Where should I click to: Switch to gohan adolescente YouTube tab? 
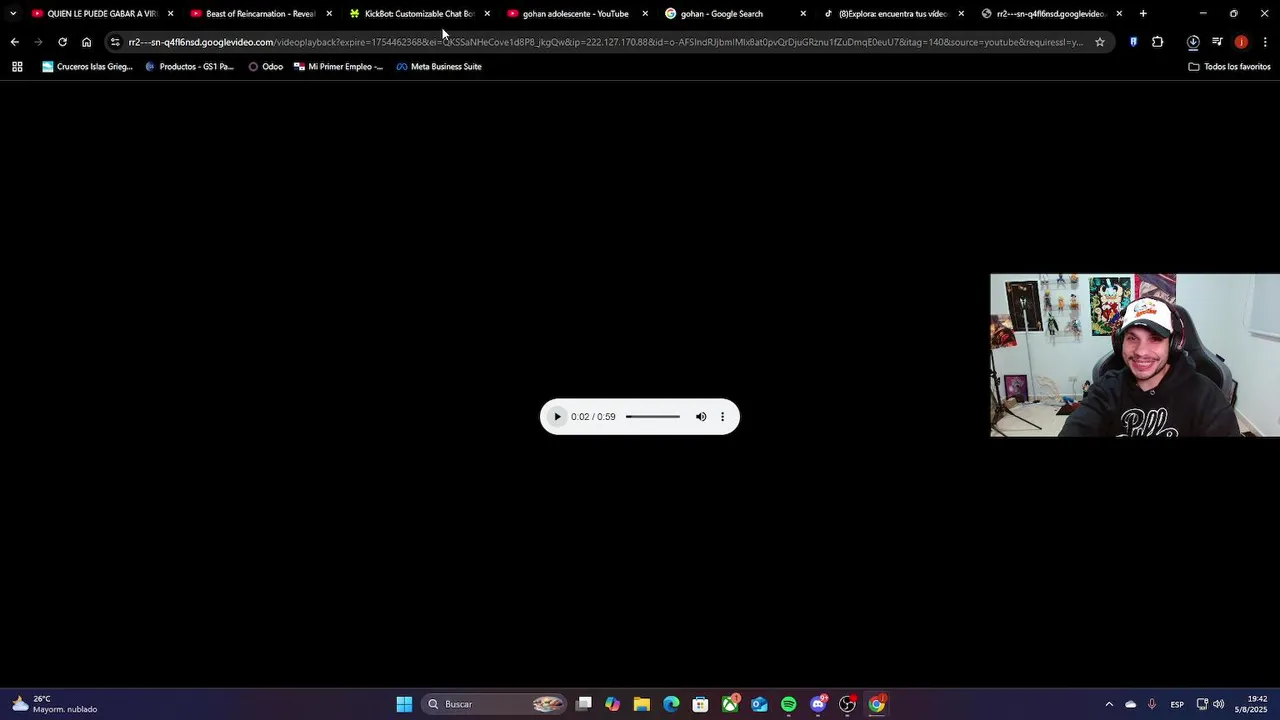[577, 14]
